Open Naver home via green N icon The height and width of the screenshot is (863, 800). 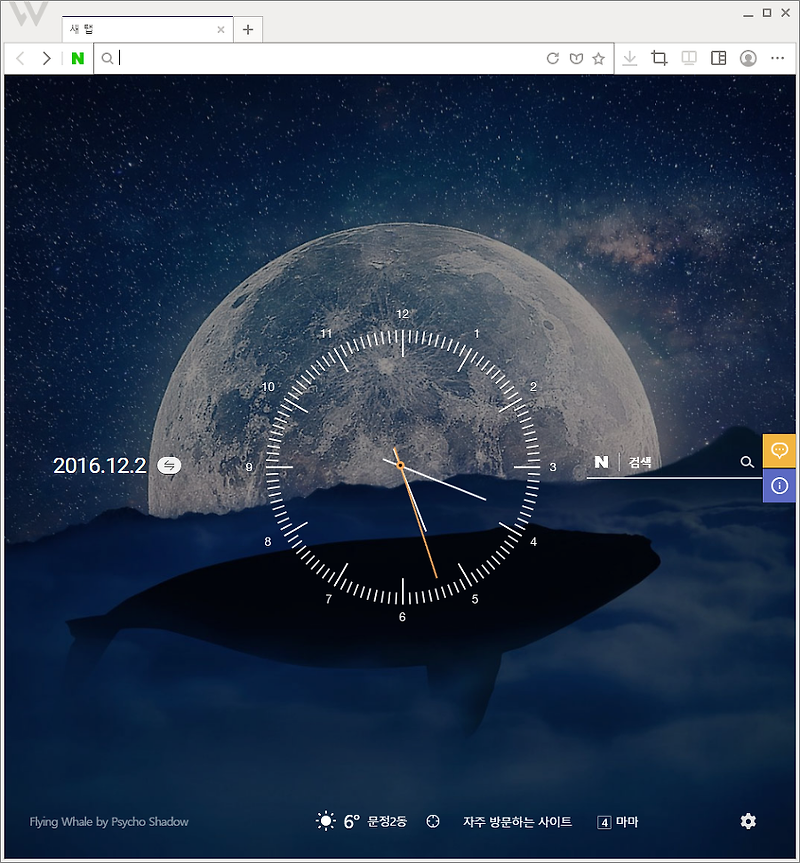point(78,58)
